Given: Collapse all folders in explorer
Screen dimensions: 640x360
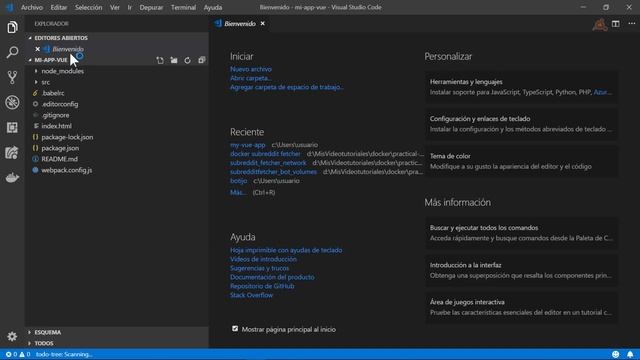Looking at the screenshot, I should tap(202, 60).
